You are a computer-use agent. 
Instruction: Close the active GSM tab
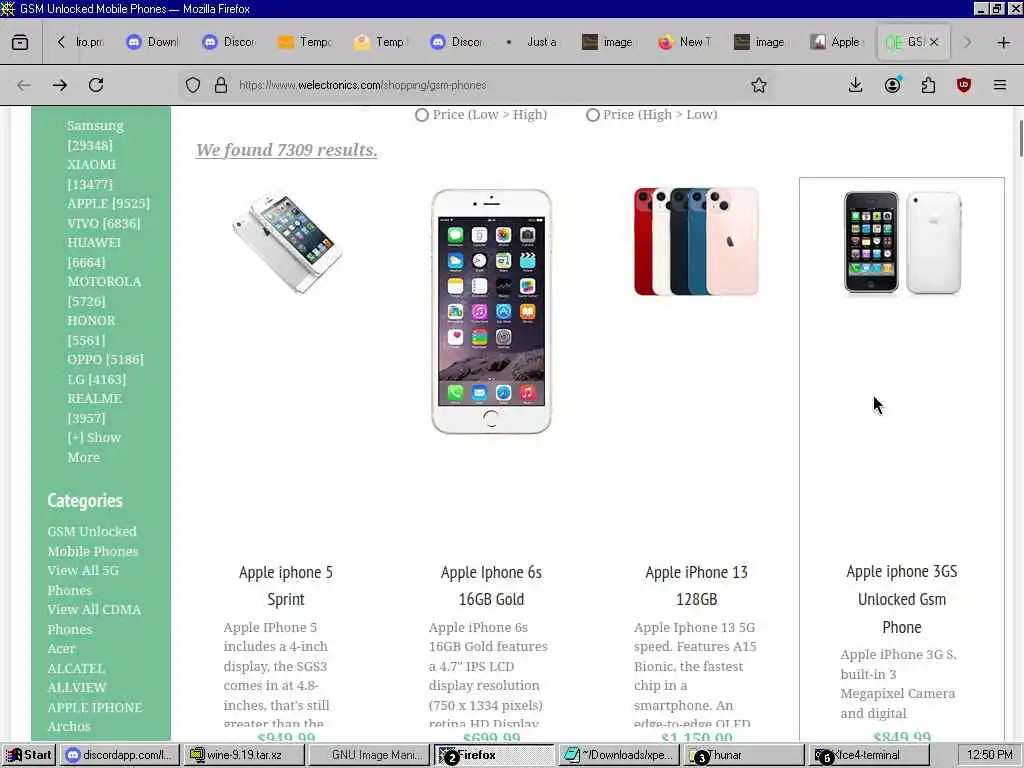934,42
